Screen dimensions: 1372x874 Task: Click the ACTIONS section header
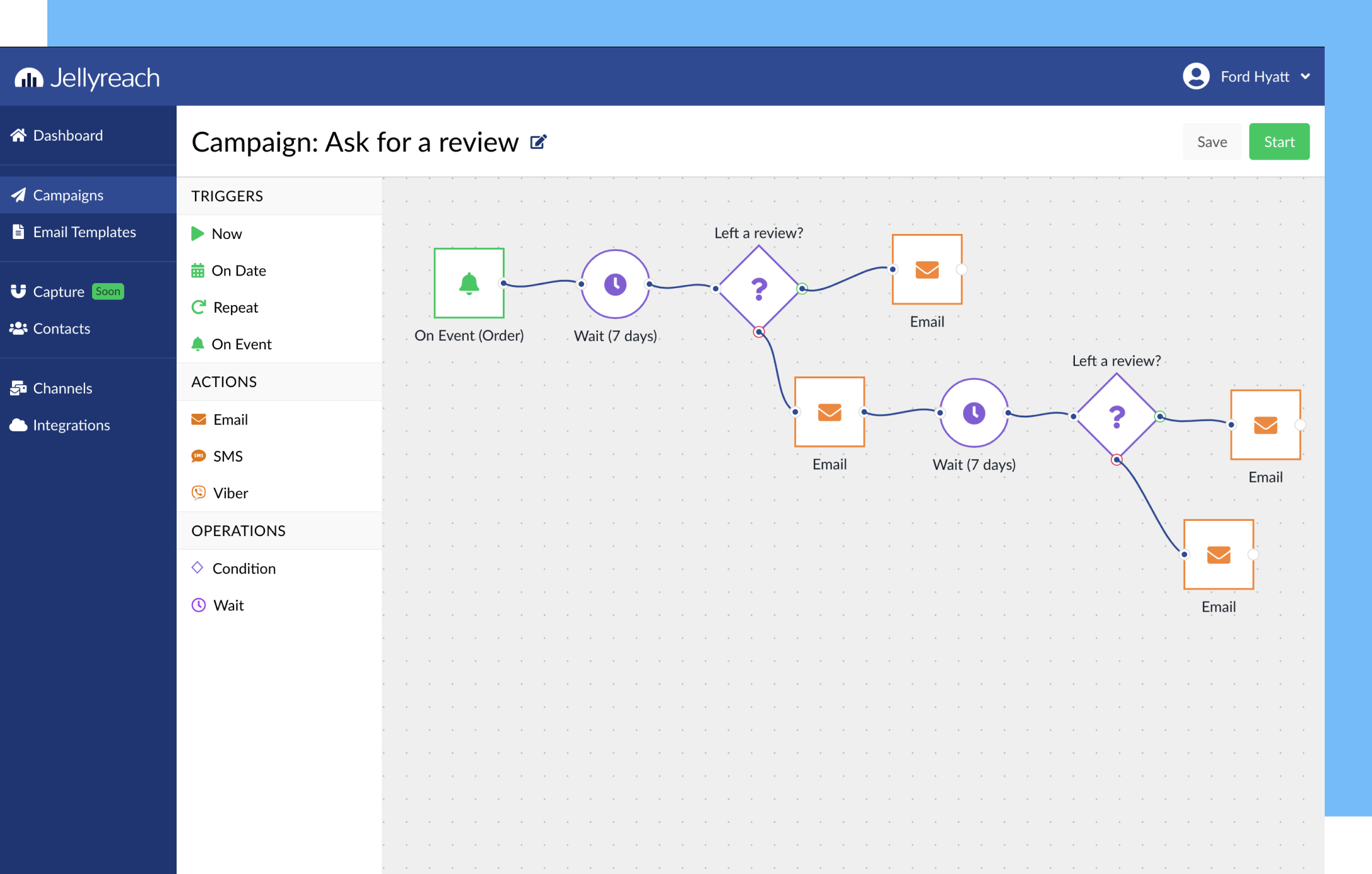click(279, 382)
